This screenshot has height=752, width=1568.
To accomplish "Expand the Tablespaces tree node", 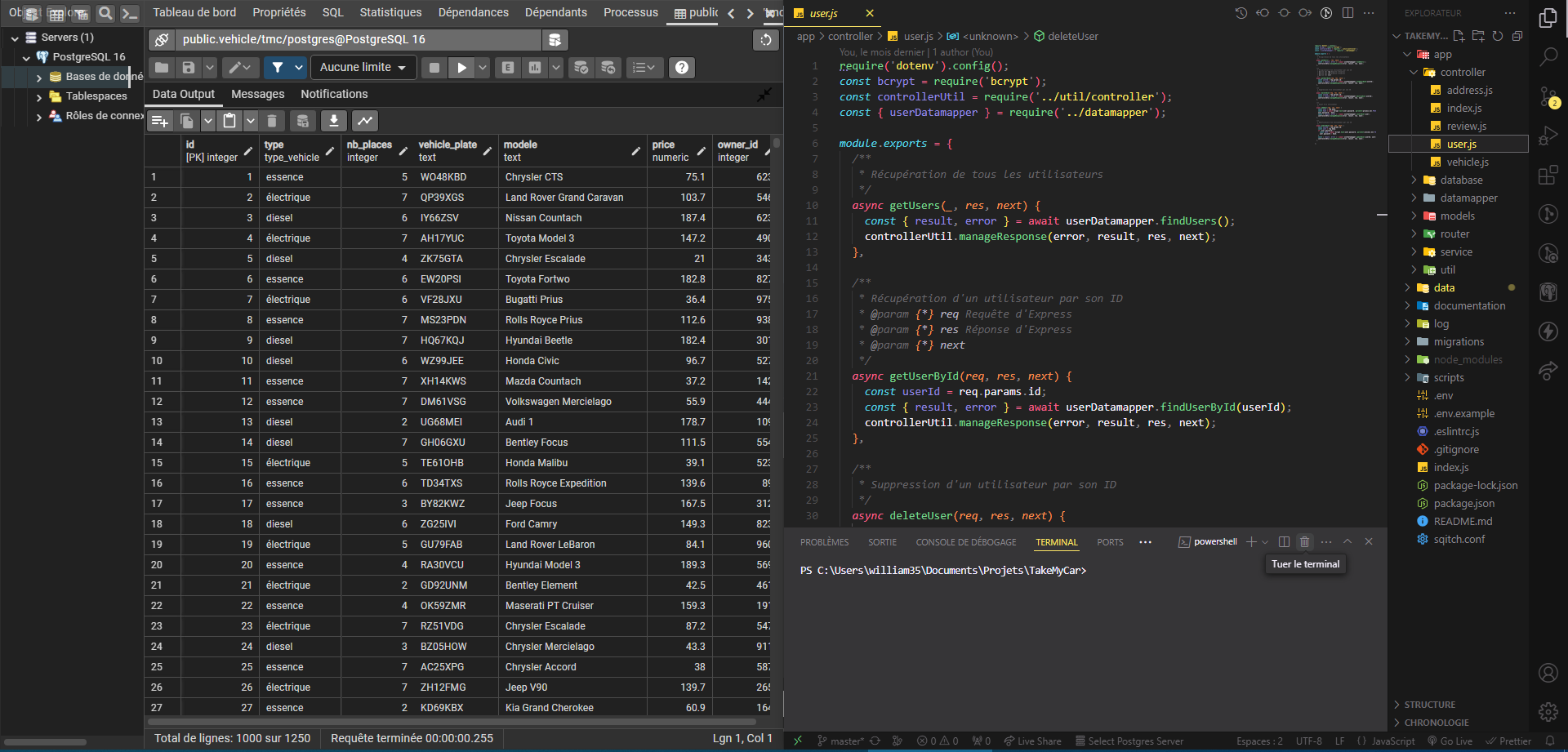I will [x=38, y=97].
